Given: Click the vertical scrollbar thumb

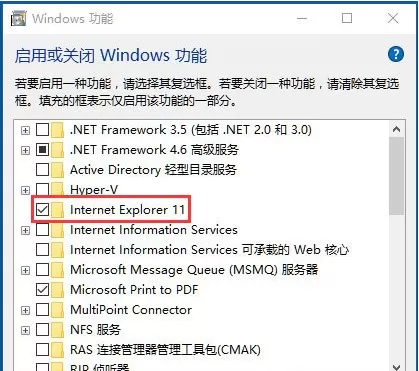Looking at the screenshot, I should pyautogui.click(x=396, y=176).
